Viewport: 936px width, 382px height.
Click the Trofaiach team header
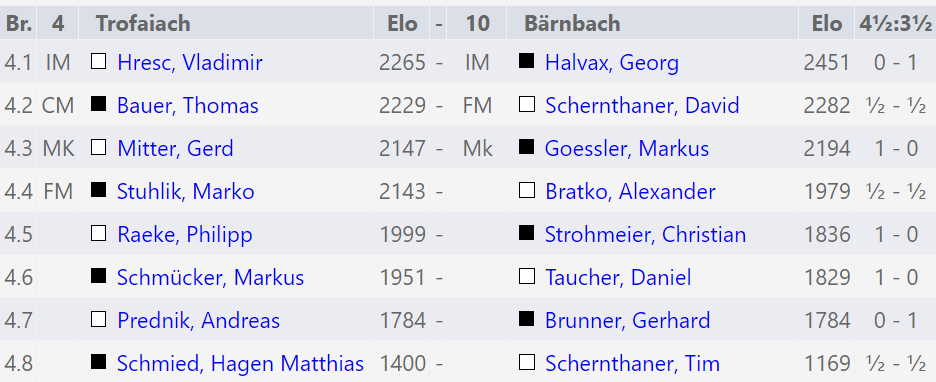point(143,23)
